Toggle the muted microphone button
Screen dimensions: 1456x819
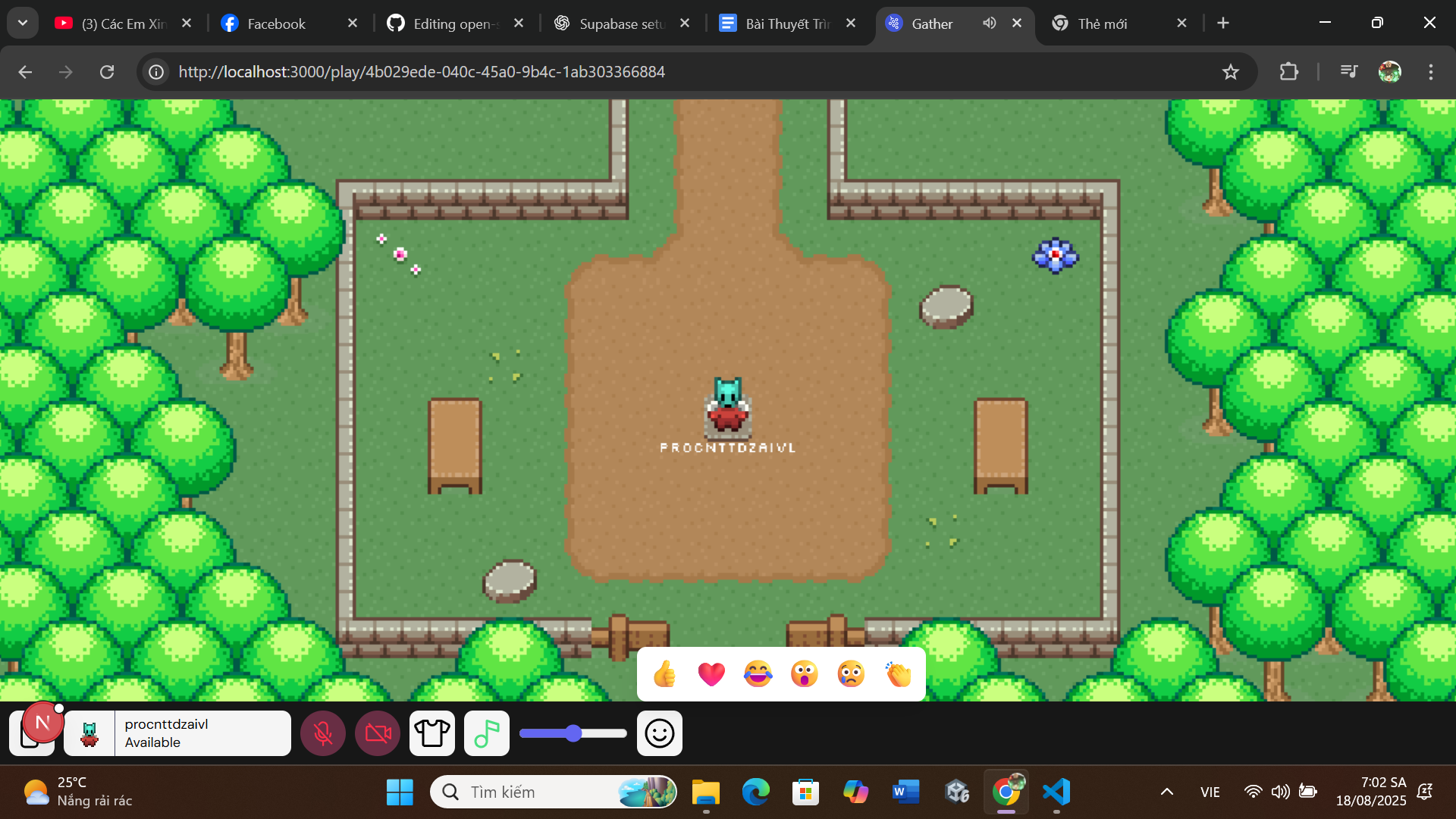[323, 733]
